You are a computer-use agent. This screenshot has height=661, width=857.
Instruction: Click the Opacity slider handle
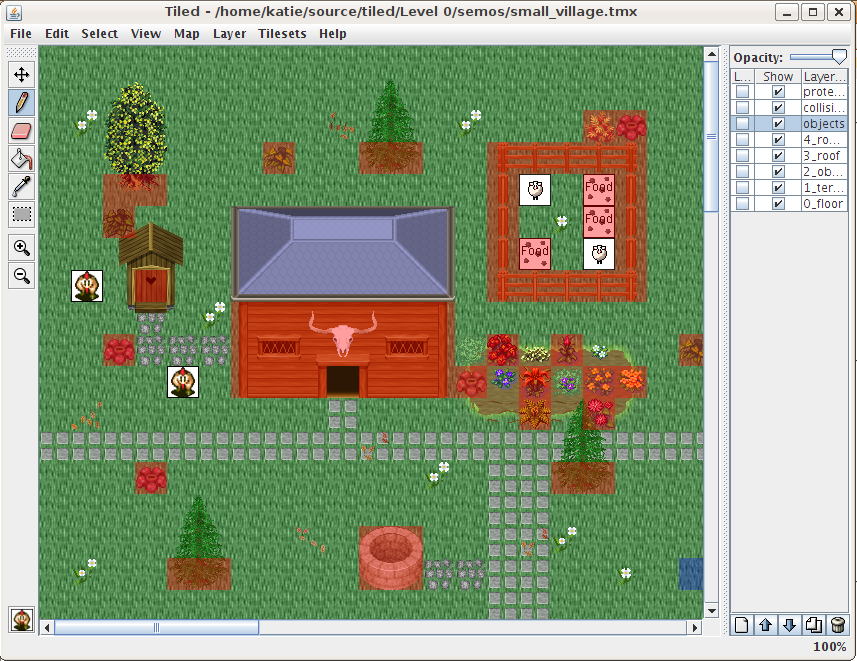pyautogui.click(x=838, y=58)
